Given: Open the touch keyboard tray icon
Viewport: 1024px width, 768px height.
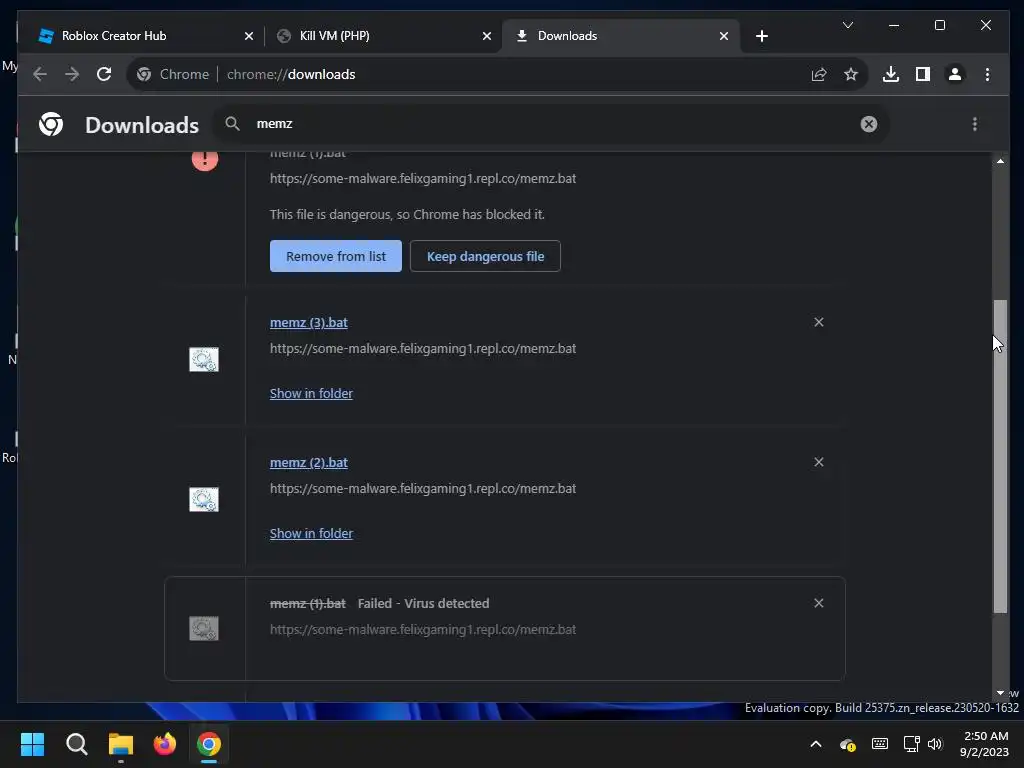Looking at the screenshot, I should 880,744.
